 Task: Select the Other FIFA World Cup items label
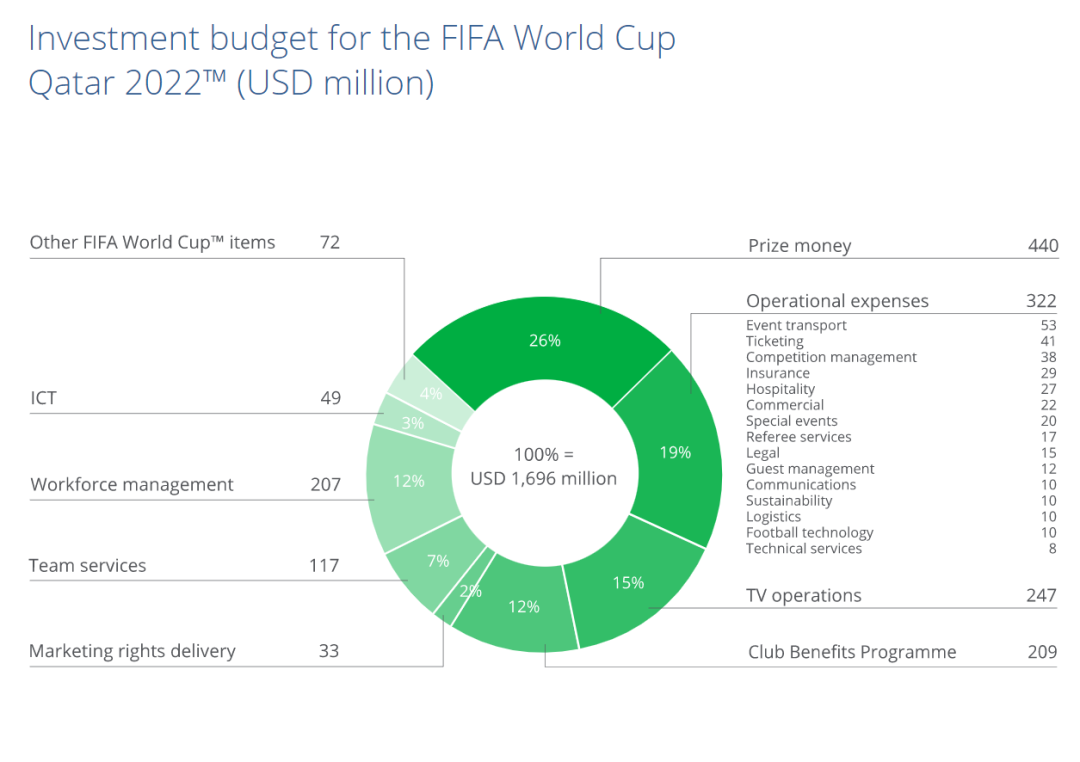pyautogui.click(x=152, y=242)
